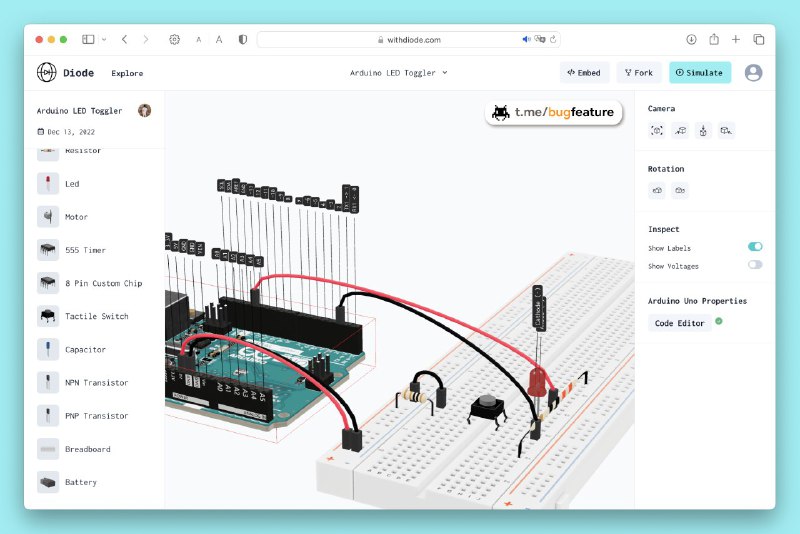This screenshot has width=800, height=534.
Task: Click the fourth Camera view icon
Action: [727, 130]
